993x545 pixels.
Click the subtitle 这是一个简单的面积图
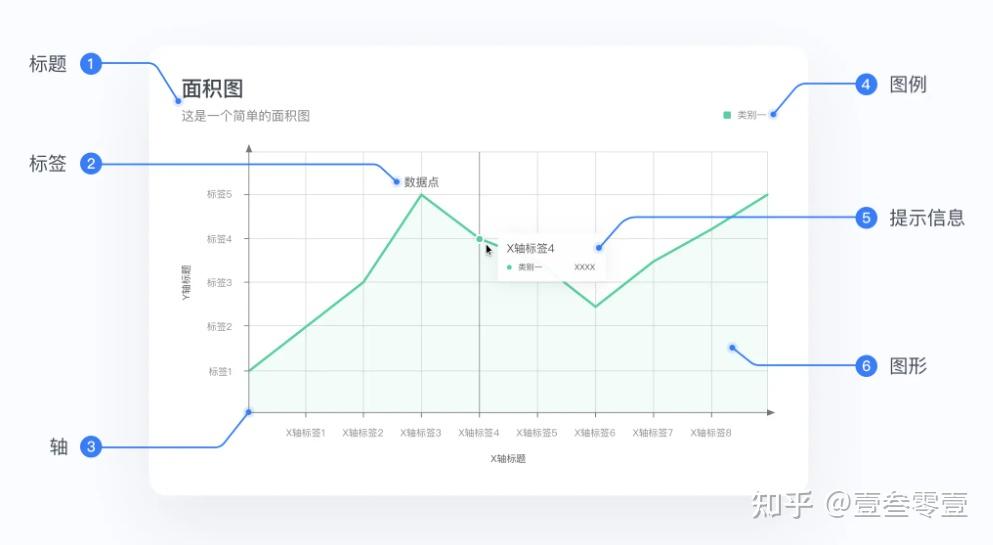[x=245, y=116]
